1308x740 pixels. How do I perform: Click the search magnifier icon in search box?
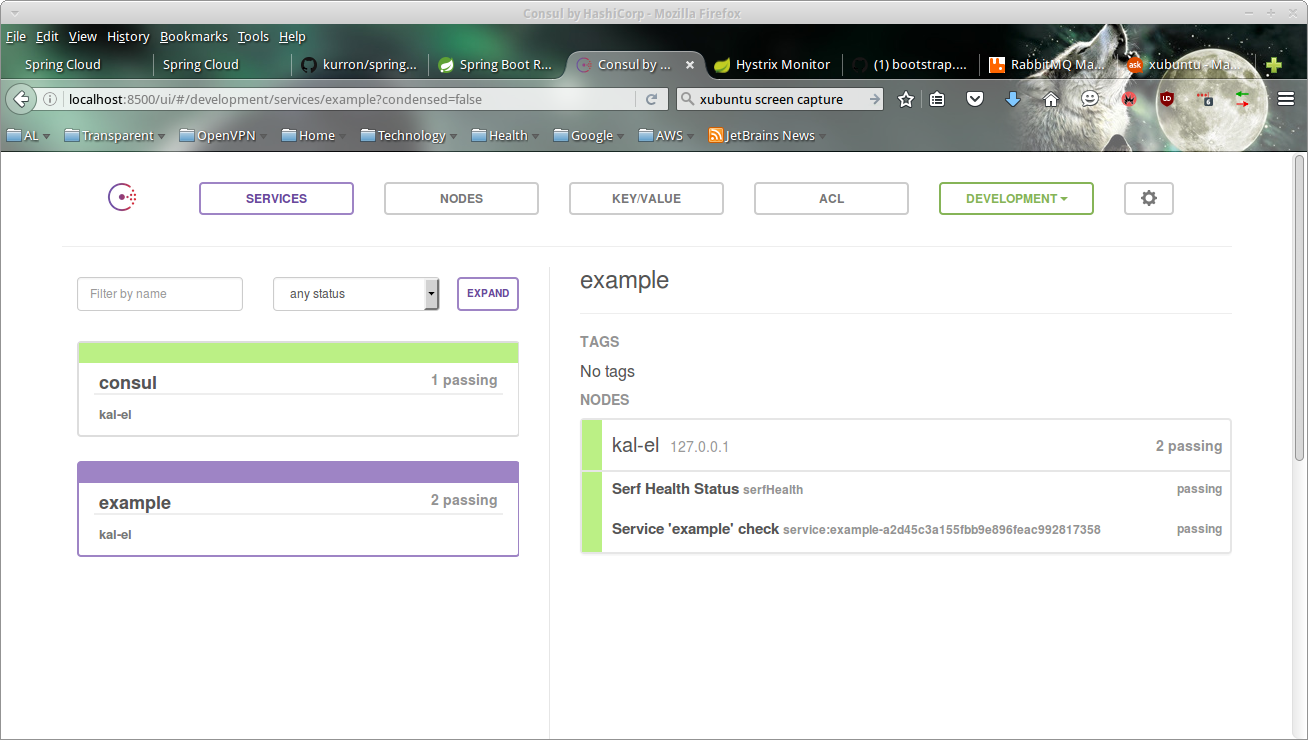coord(688,99)
